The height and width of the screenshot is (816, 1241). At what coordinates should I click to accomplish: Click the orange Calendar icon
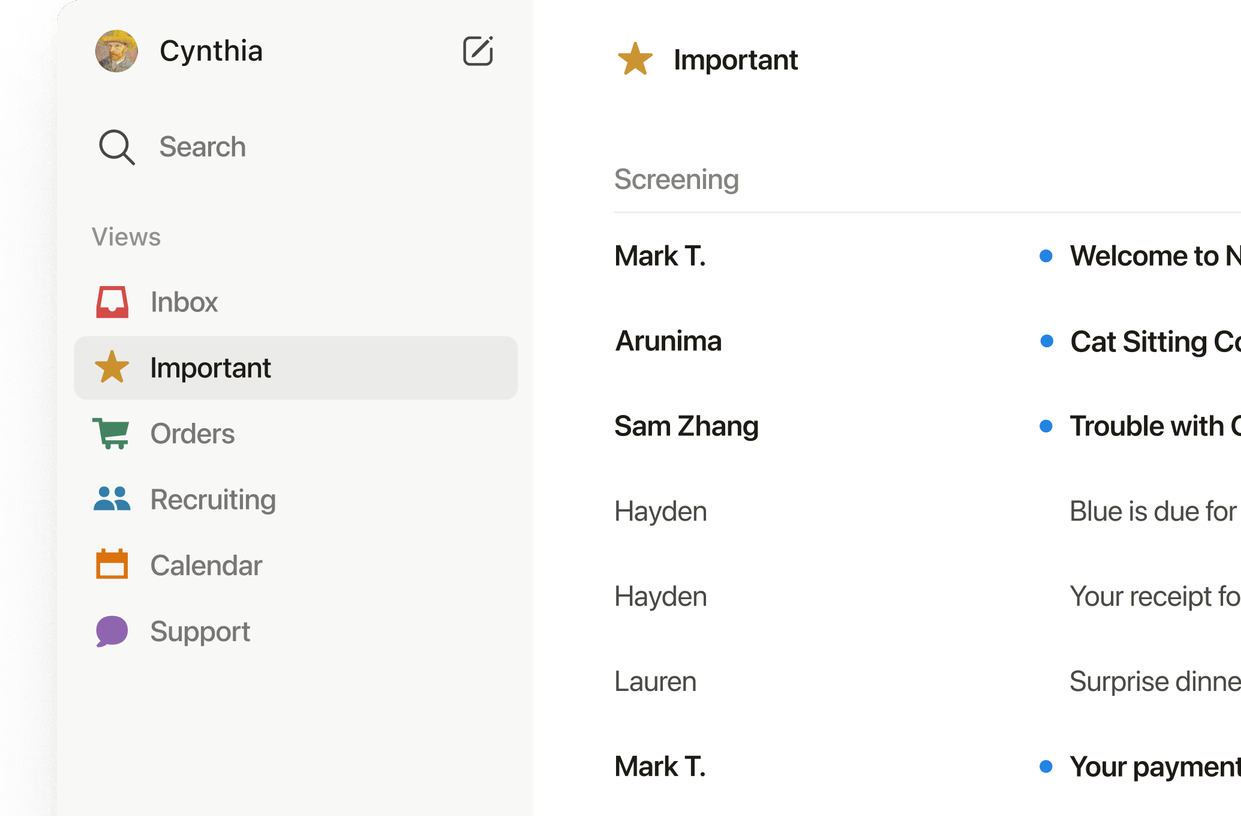tap(112, 565)
